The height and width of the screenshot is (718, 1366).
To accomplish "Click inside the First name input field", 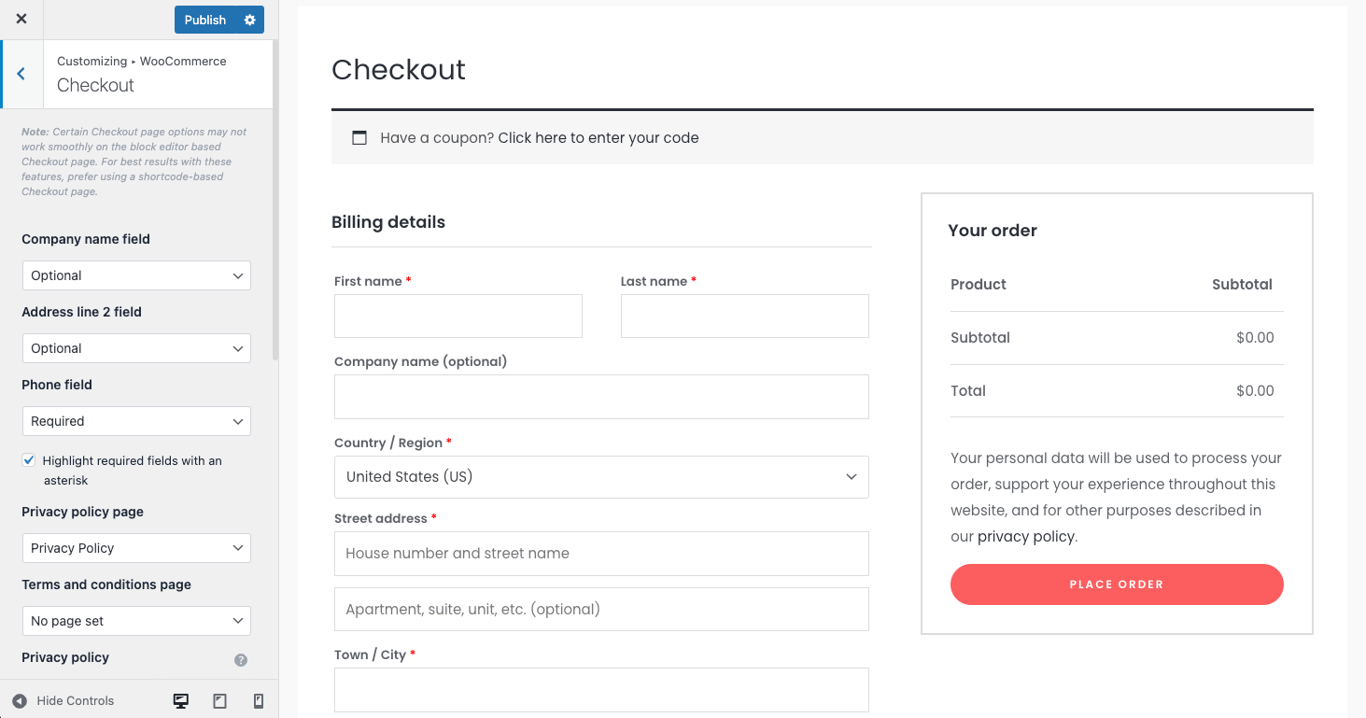I will (x=457, y=315).
